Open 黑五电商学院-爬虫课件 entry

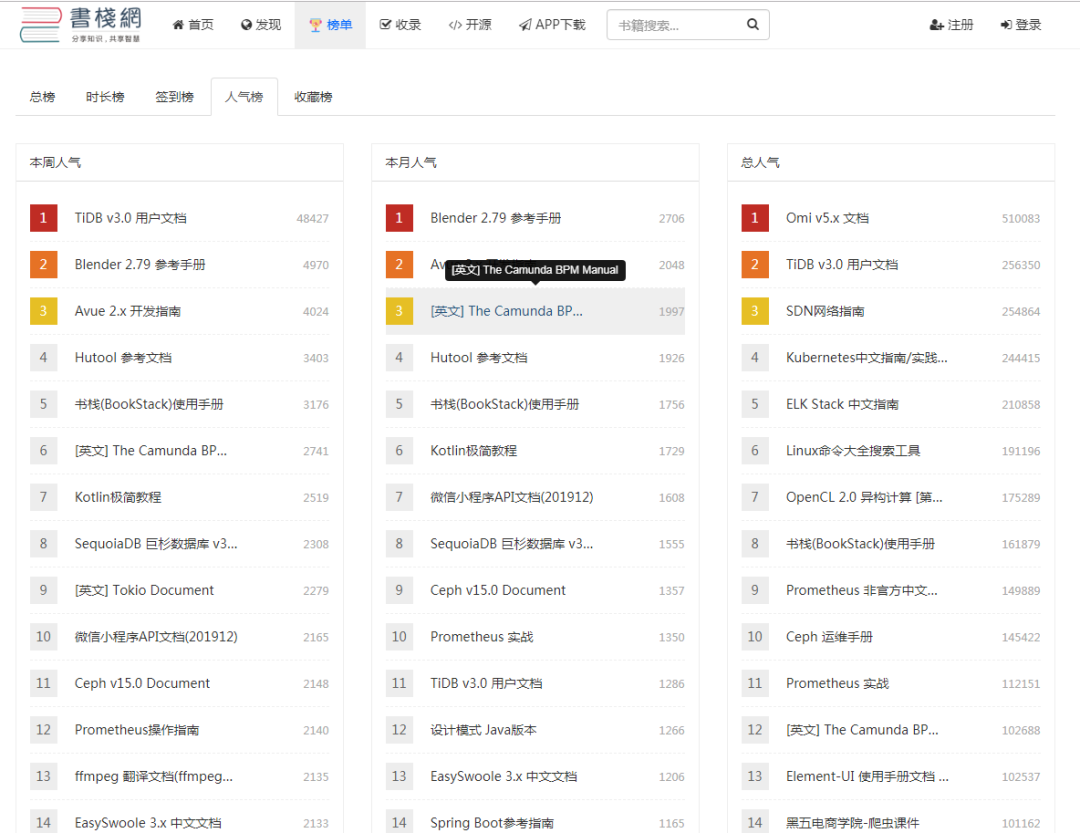(853, 823)
